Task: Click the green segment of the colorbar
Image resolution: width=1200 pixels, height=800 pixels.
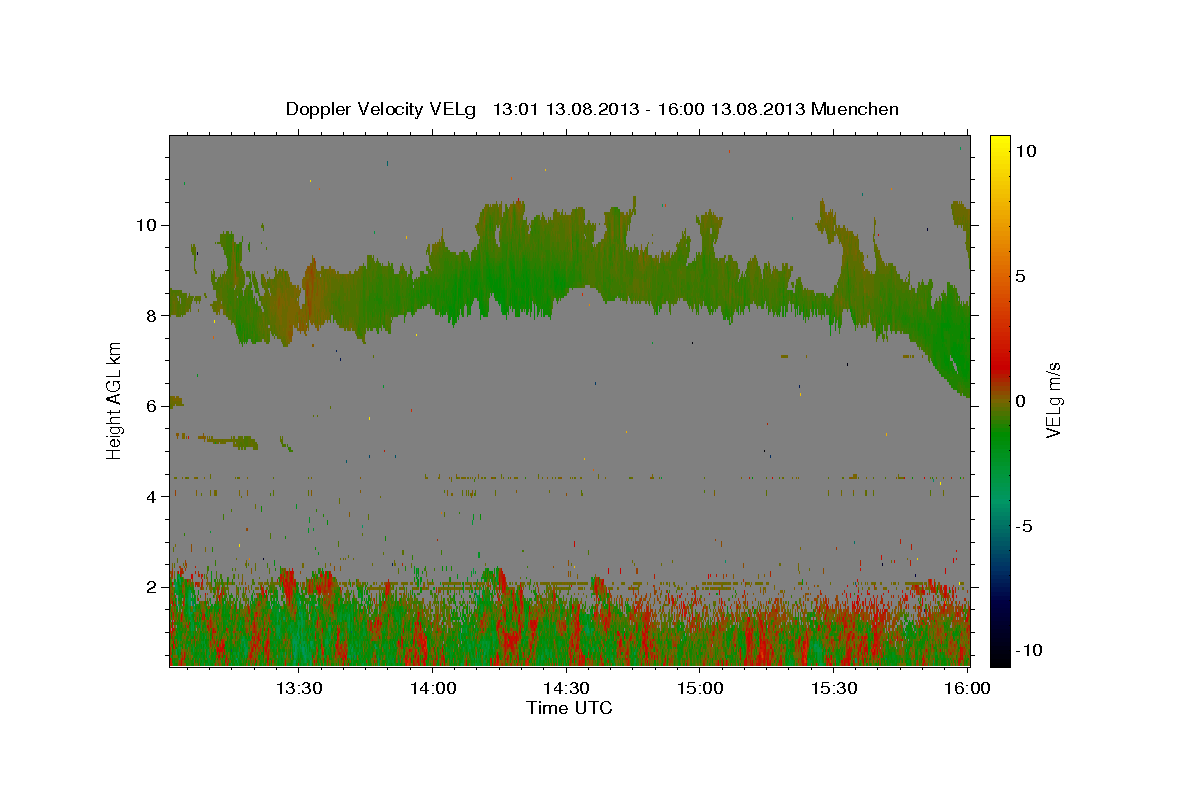Action: [999, 440]
